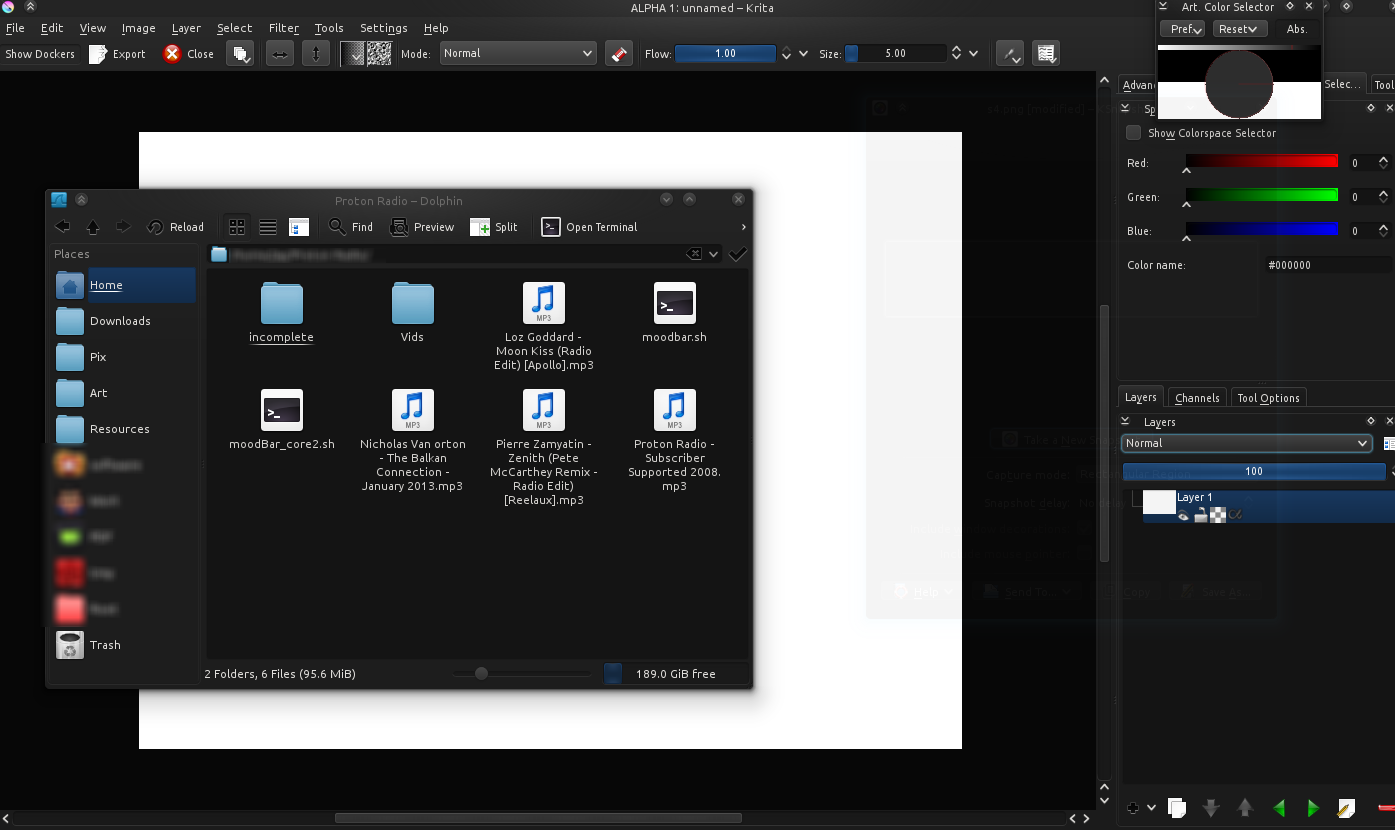Click Preview in Dolphin toolbar

[x=422, y=227]
